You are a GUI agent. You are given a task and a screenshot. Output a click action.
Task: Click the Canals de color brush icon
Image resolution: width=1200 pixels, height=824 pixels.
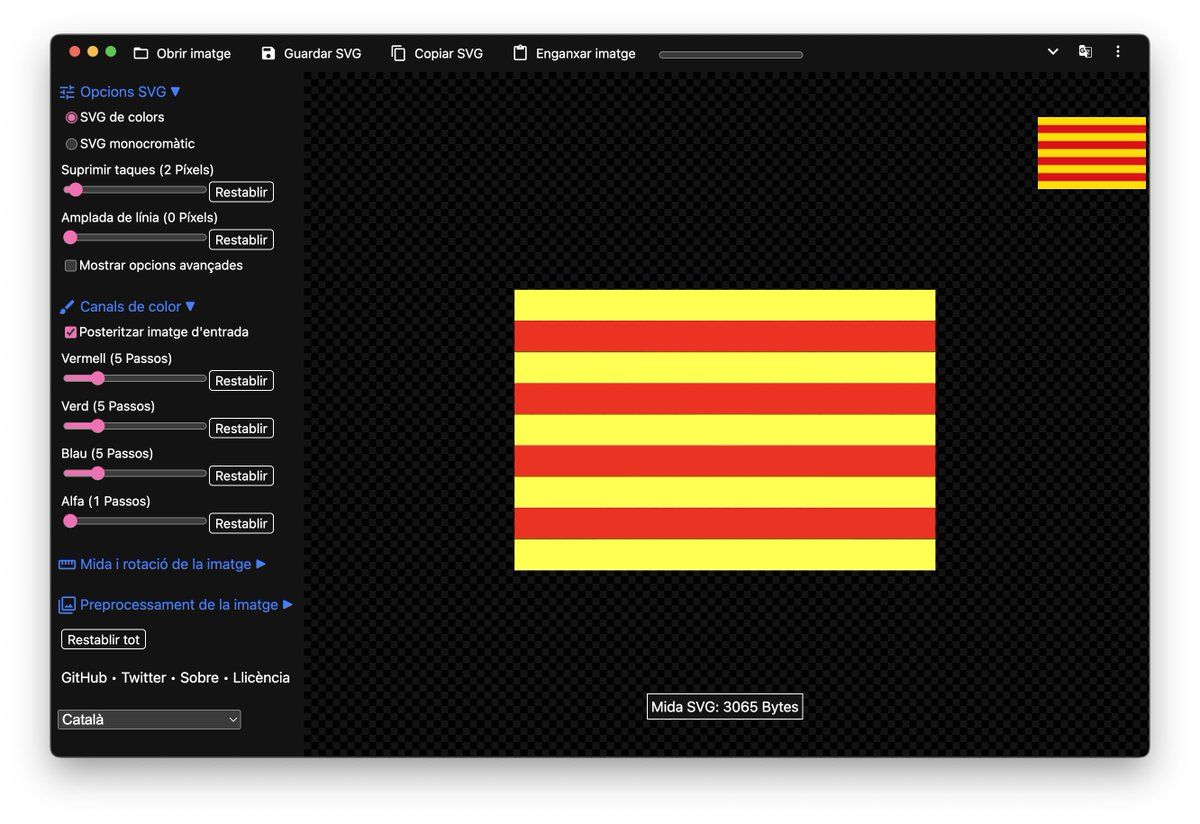pyautogui.click(x=67, y=307)
